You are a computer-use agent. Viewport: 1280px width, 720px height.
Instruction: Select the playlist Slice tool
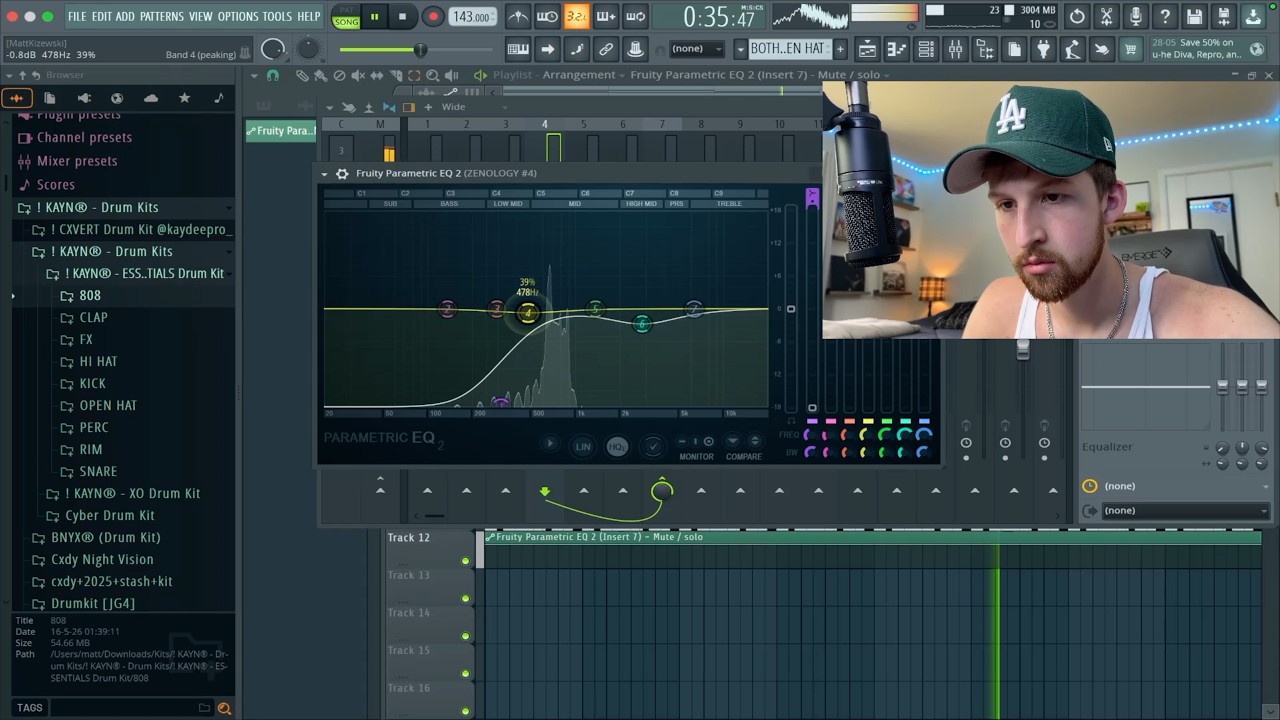pyautogui.click(x=395, y=75)
